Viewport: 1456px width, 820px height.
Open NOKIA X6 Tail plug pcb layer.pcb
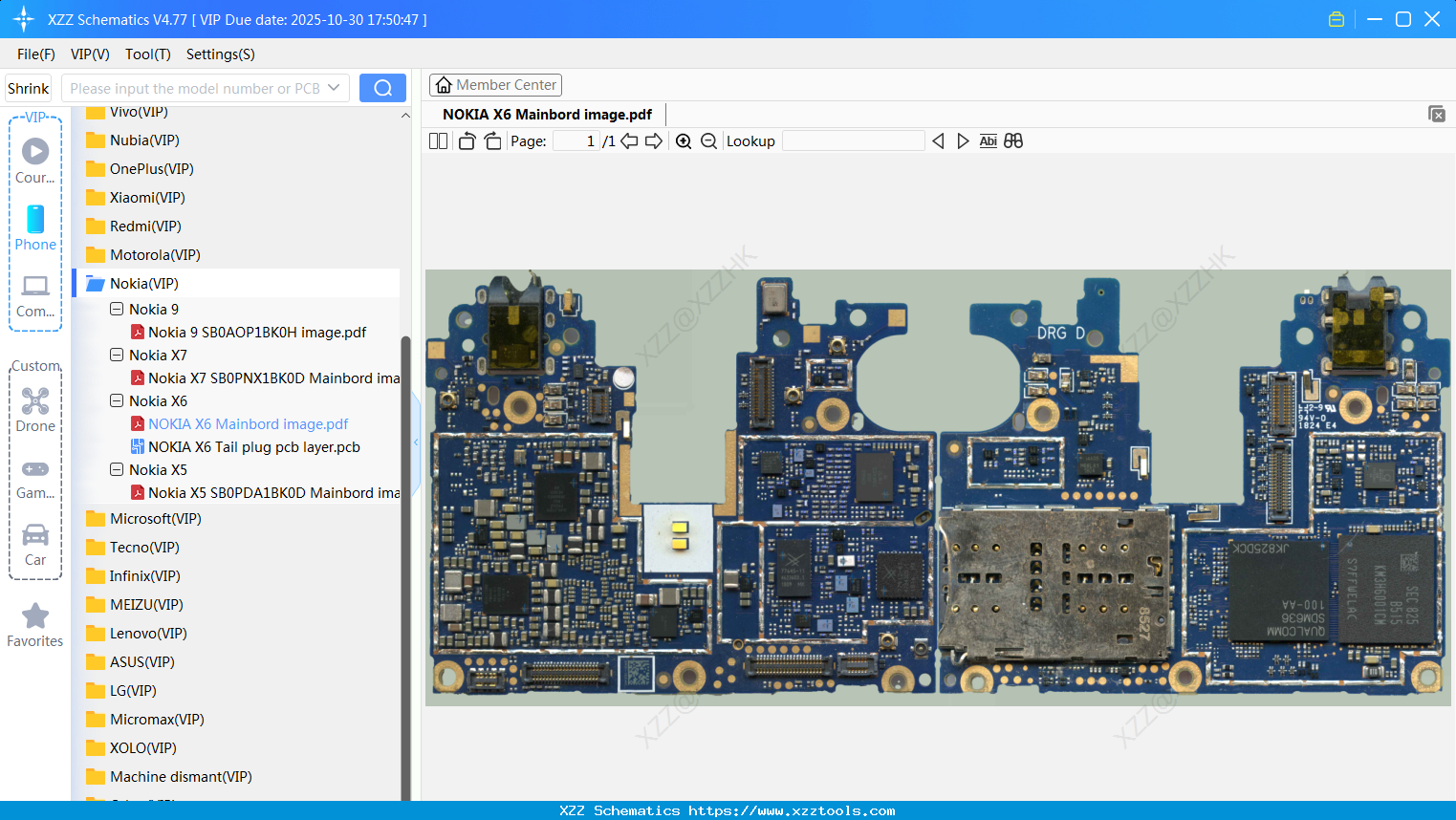click(254, 447)
